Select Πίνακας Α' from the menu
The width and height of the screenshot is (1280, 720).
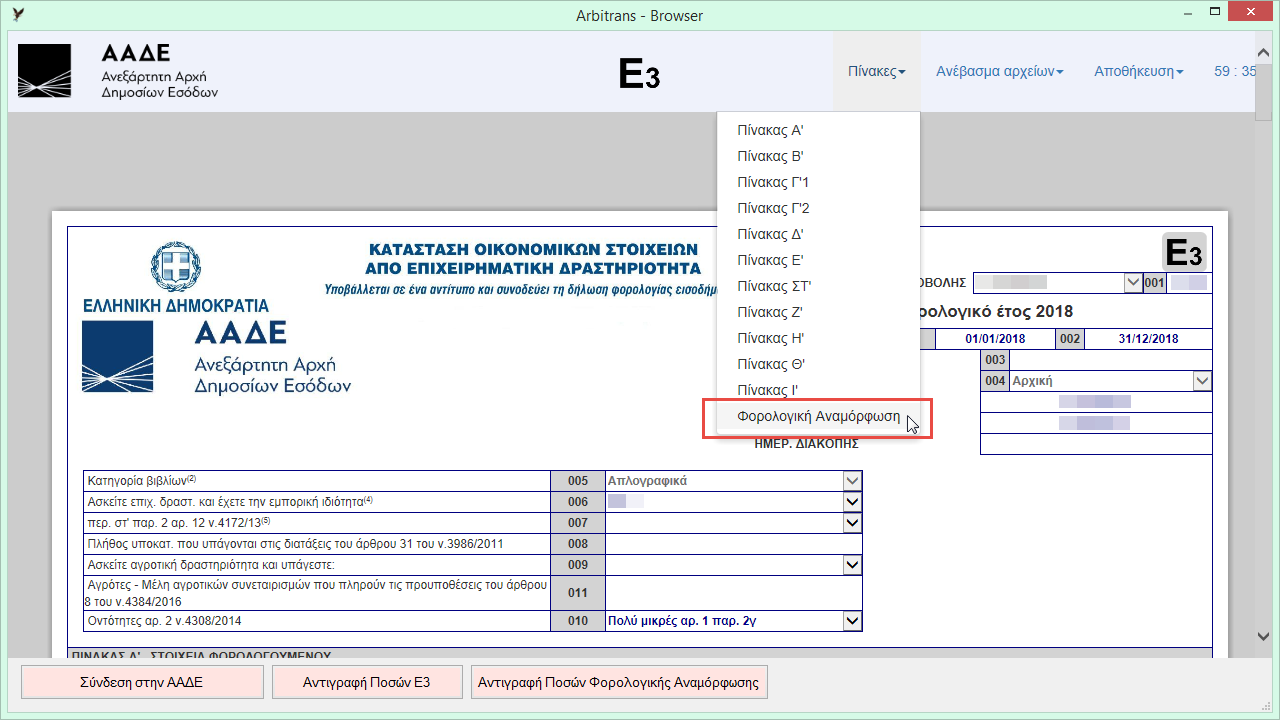pos(818,130)
